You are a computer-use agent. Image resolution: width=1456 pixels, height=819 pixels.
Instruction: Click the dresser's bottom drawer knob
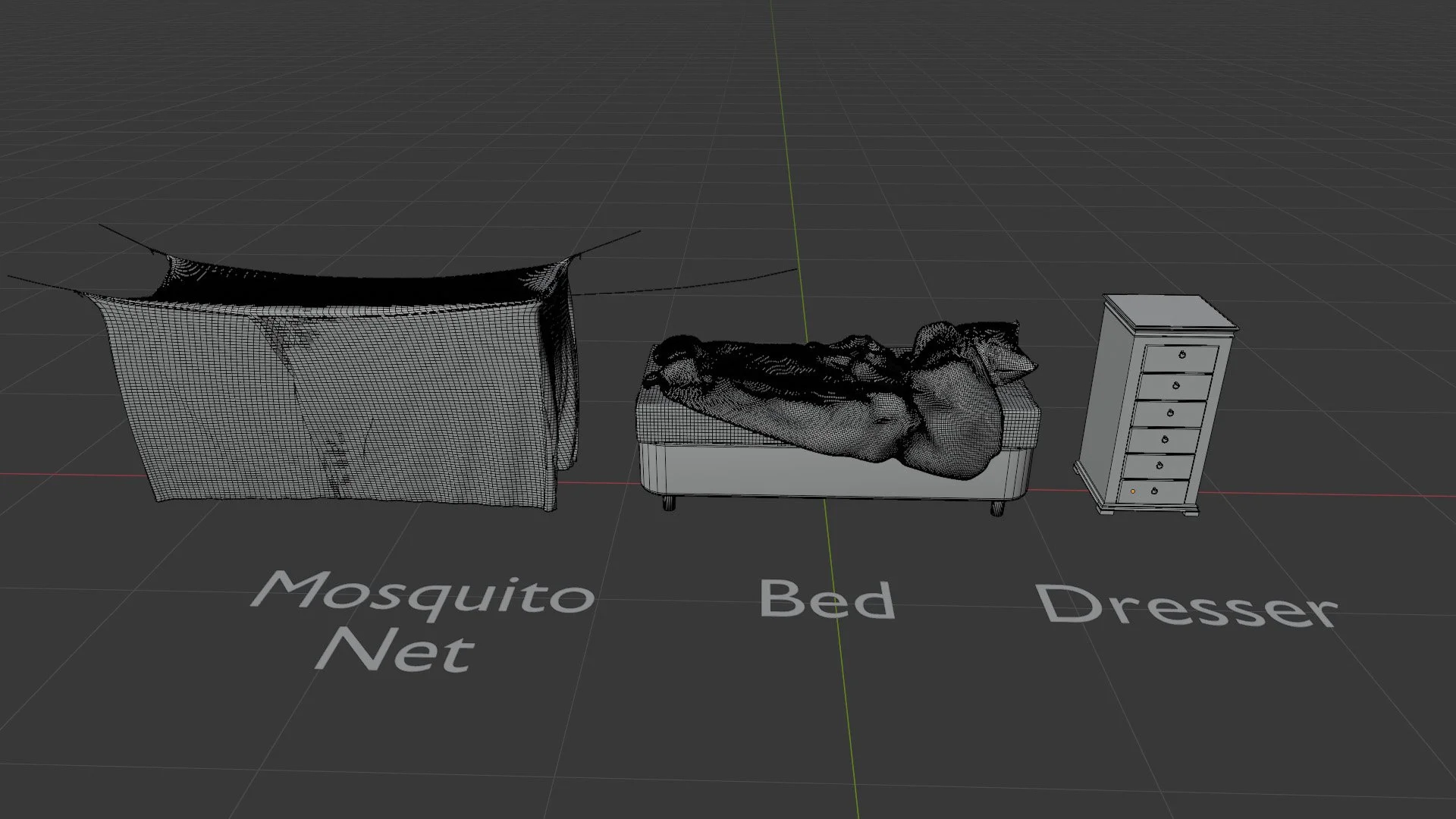coord(1153,491)
